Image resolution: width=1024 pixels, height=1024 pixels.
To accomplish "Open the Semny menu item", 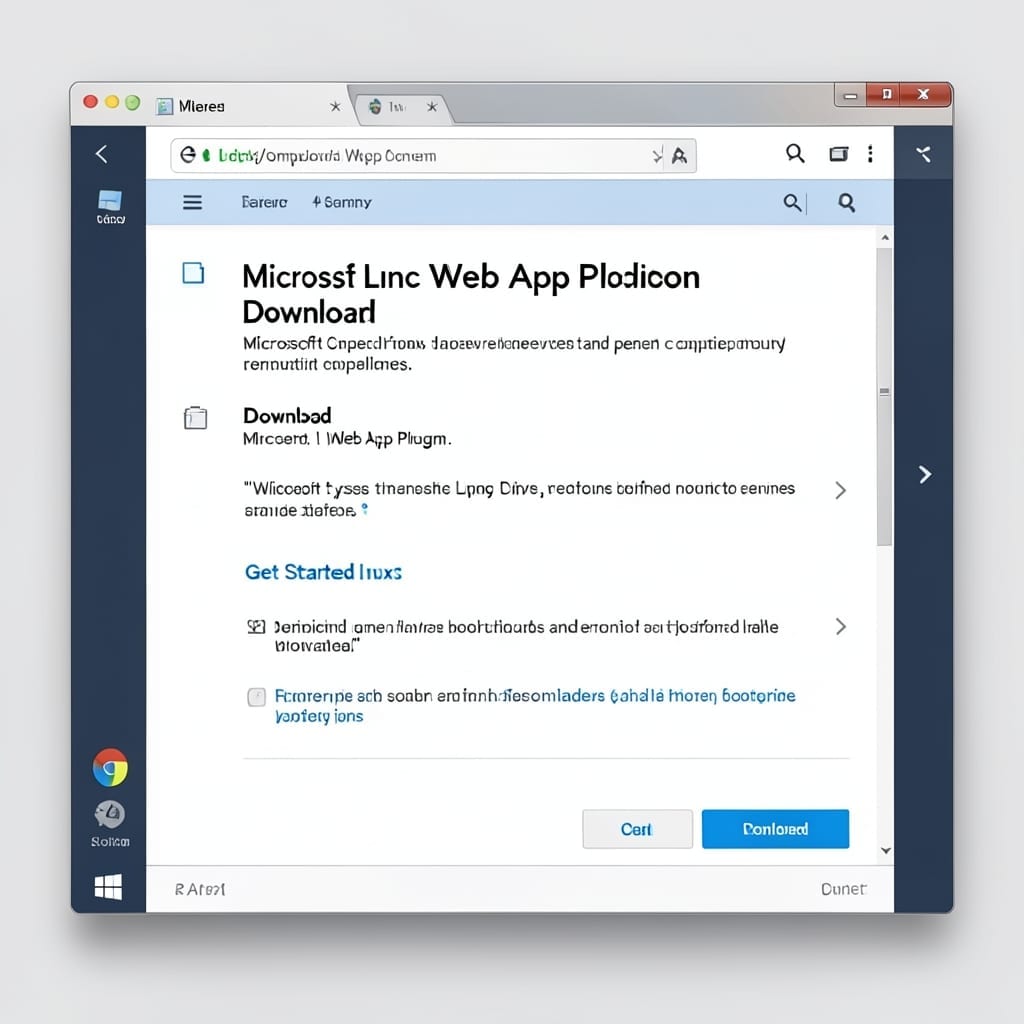I will [x=342, y=202].
